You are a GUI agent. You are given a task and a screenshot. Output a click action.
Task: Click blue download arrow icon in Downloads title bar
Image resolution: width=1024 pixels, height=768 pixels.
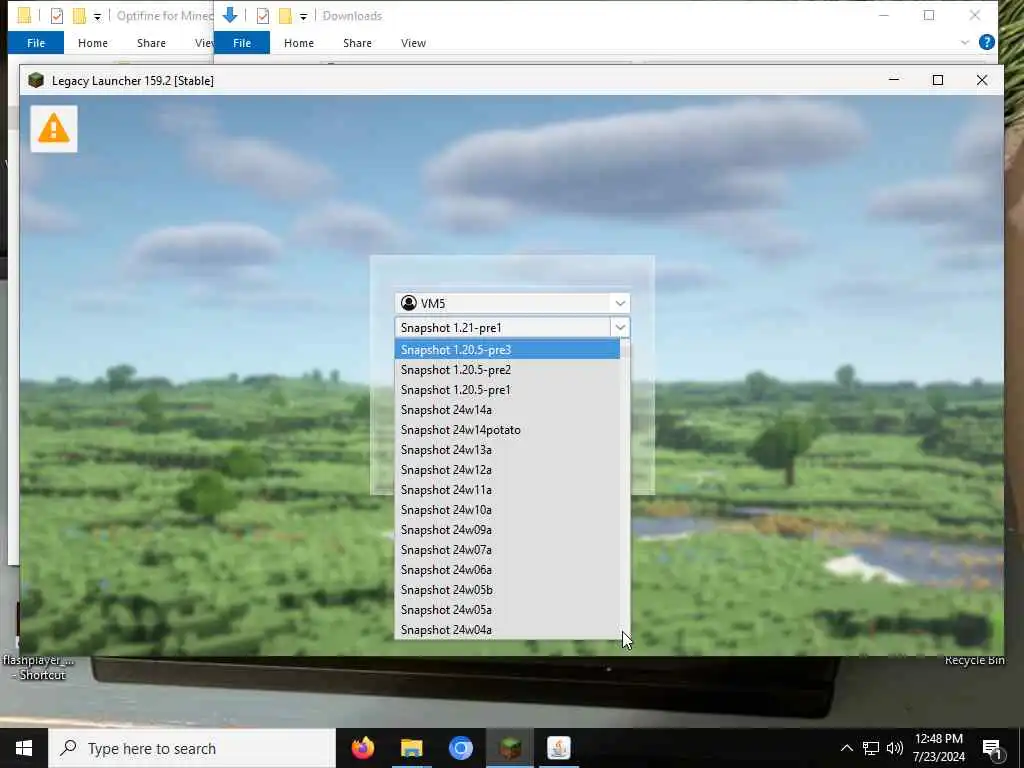pos(229,15)
